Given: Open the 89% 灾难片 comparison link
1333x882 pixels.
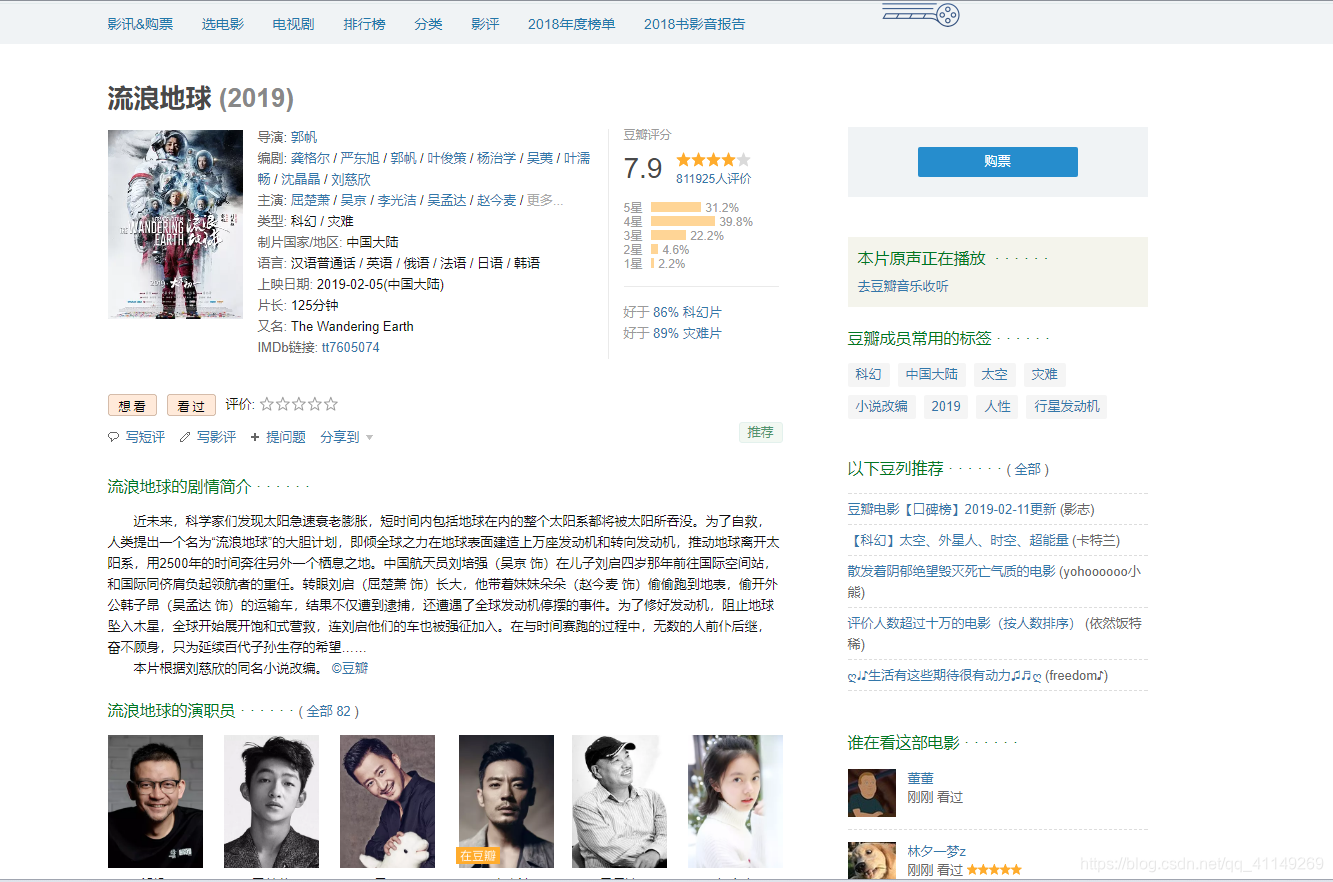Looking at the screenshot, I should (x=687, y=333).
